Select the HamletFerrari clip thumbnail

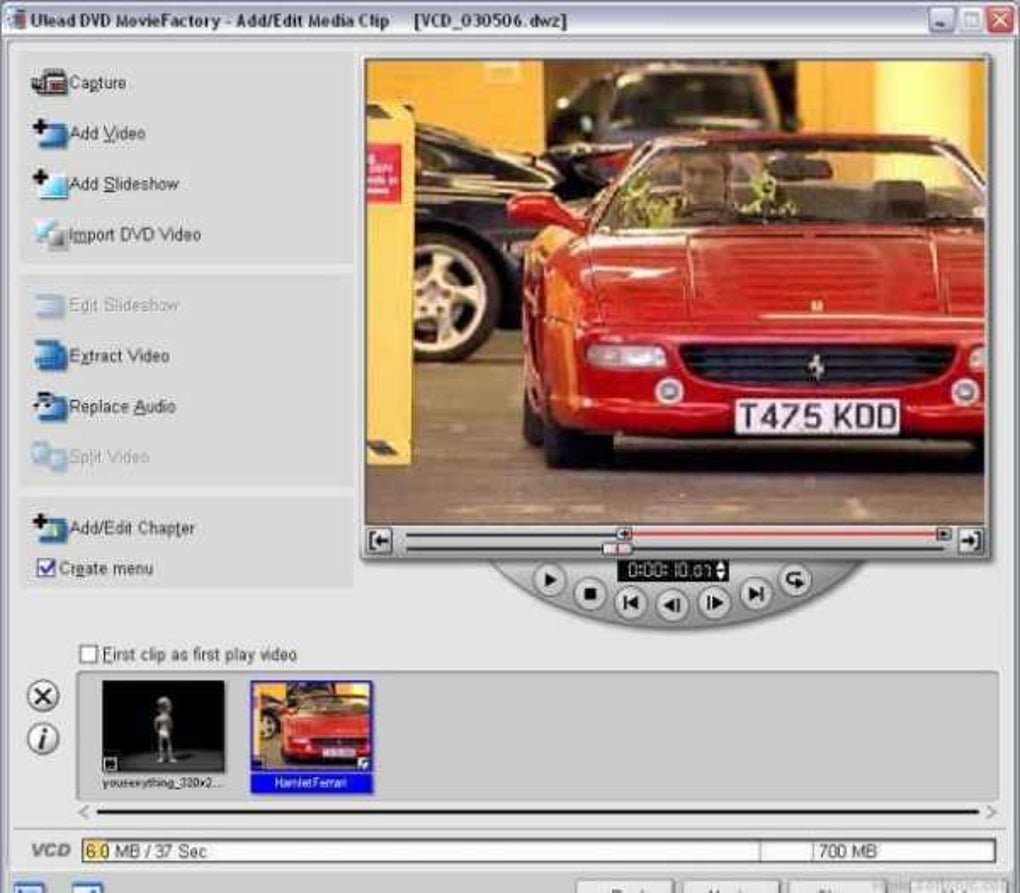[x=312, y=726]
